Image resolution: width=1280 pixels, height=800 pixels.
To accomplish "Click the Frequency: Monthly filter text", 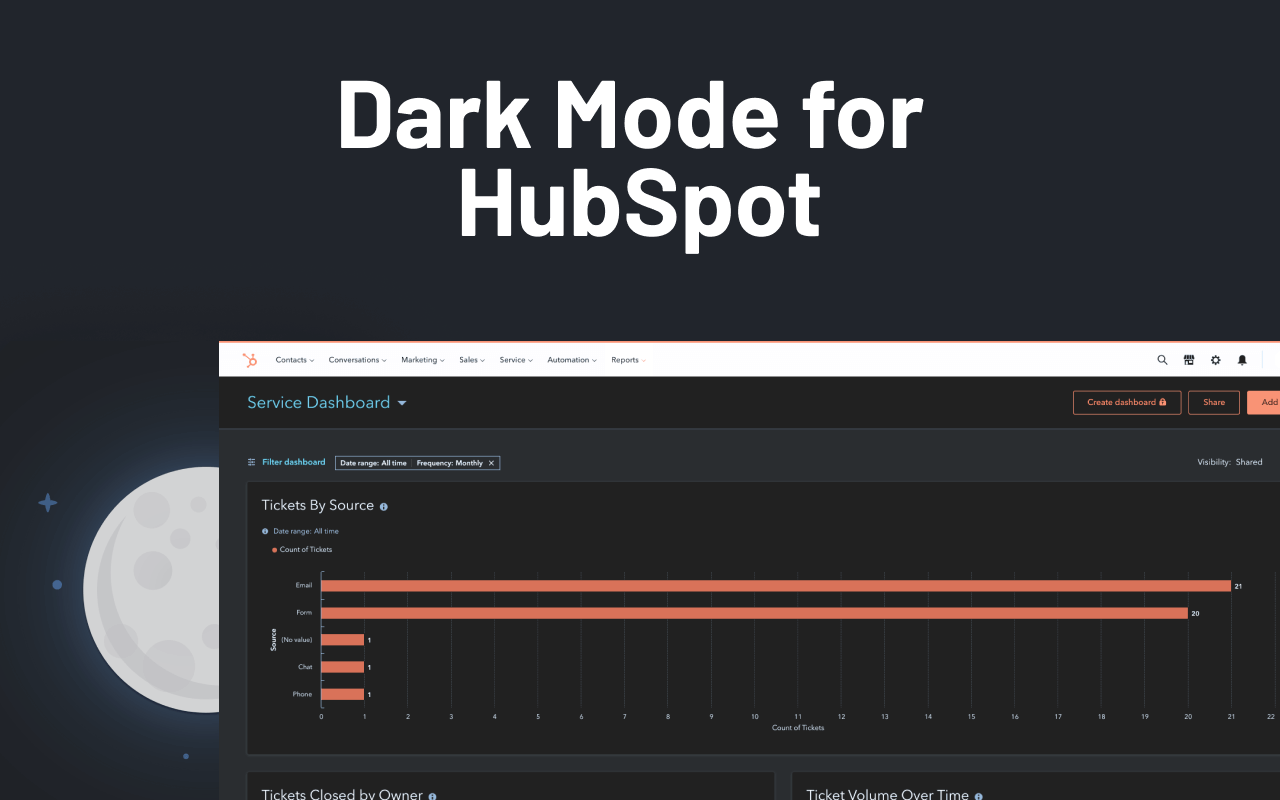I will coord(449,463).
